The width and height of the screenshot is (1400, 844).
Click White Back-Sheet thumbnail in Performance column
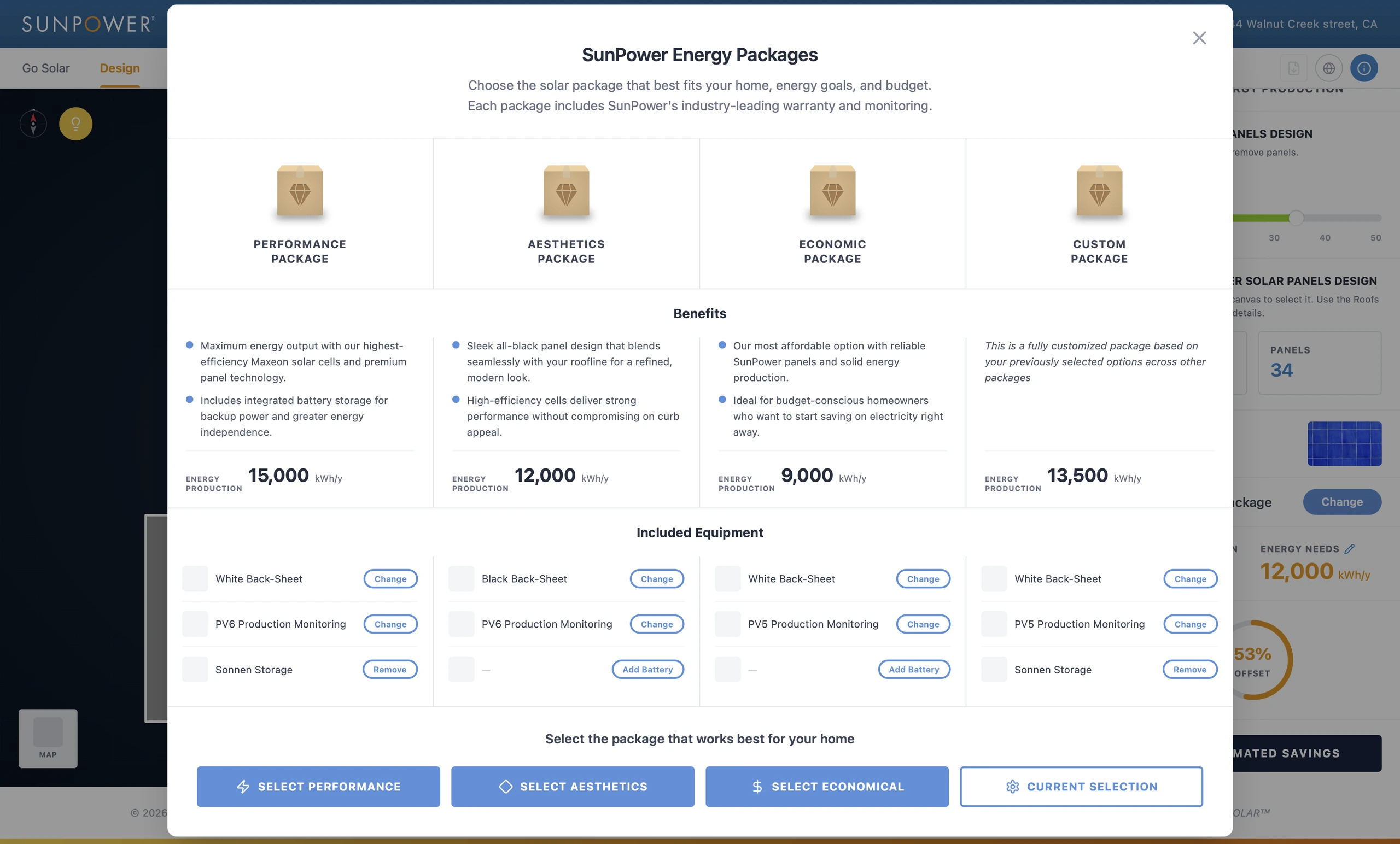click(195, 578)
